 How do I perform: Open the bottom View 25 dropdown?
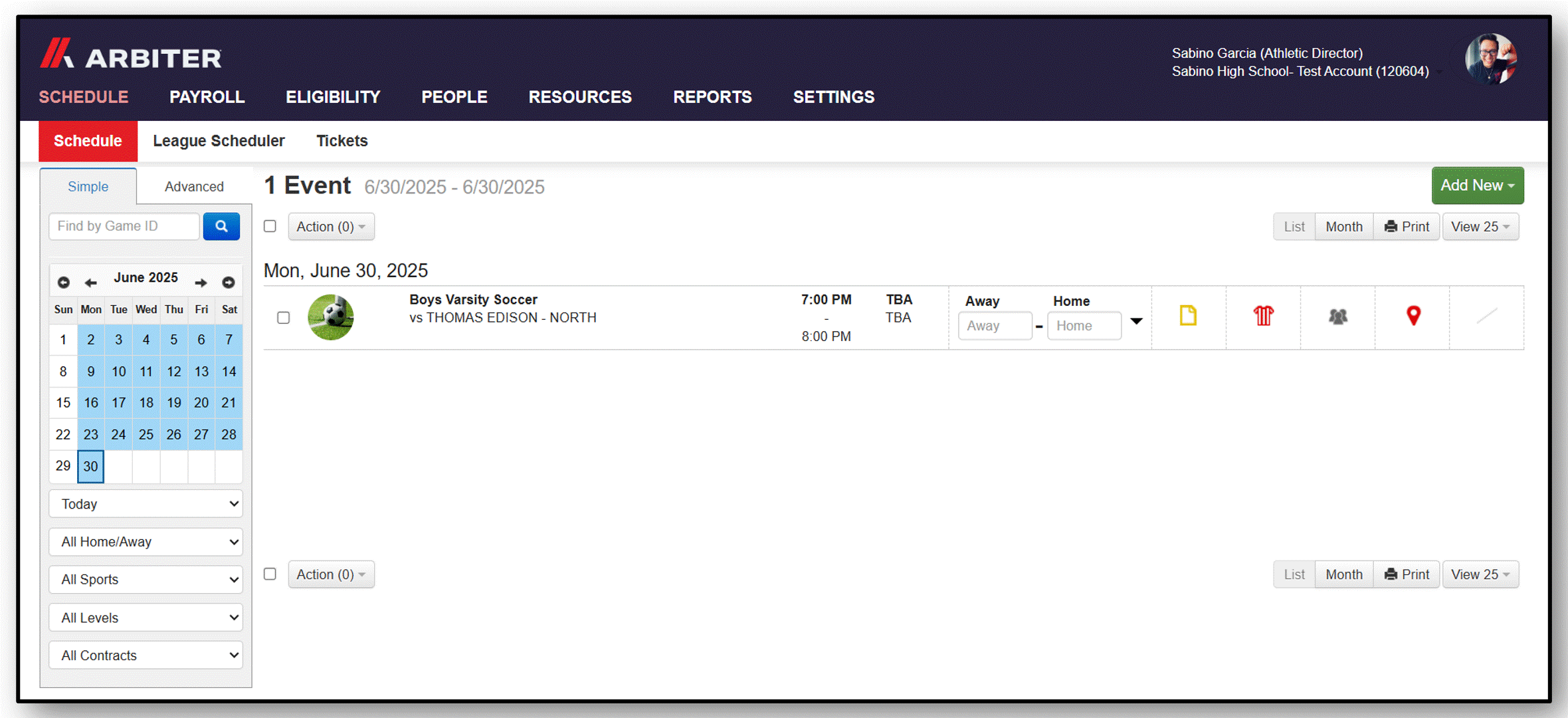1480,574
